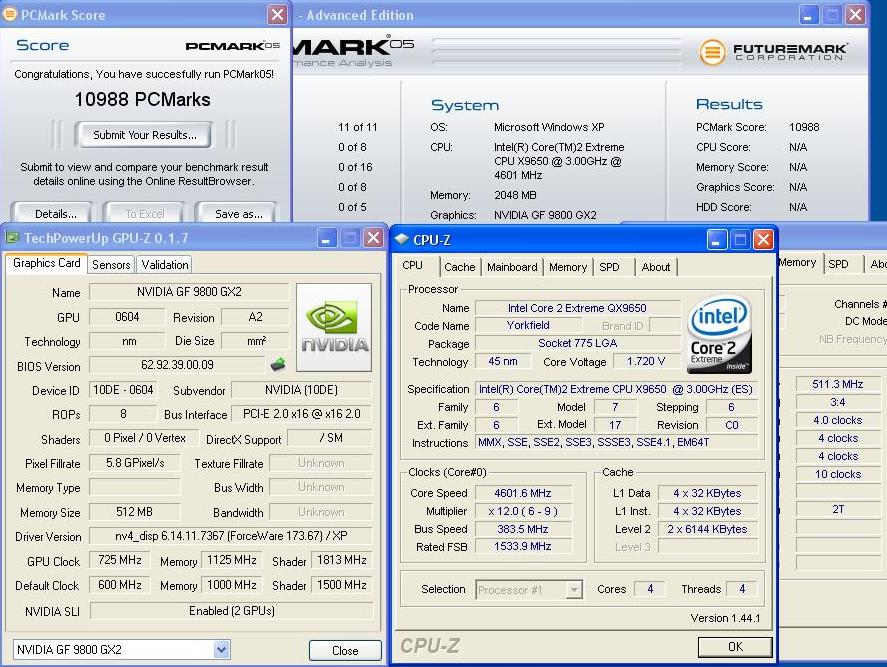Click the Package value Socket 775 LGA

(x=578, y=343)
